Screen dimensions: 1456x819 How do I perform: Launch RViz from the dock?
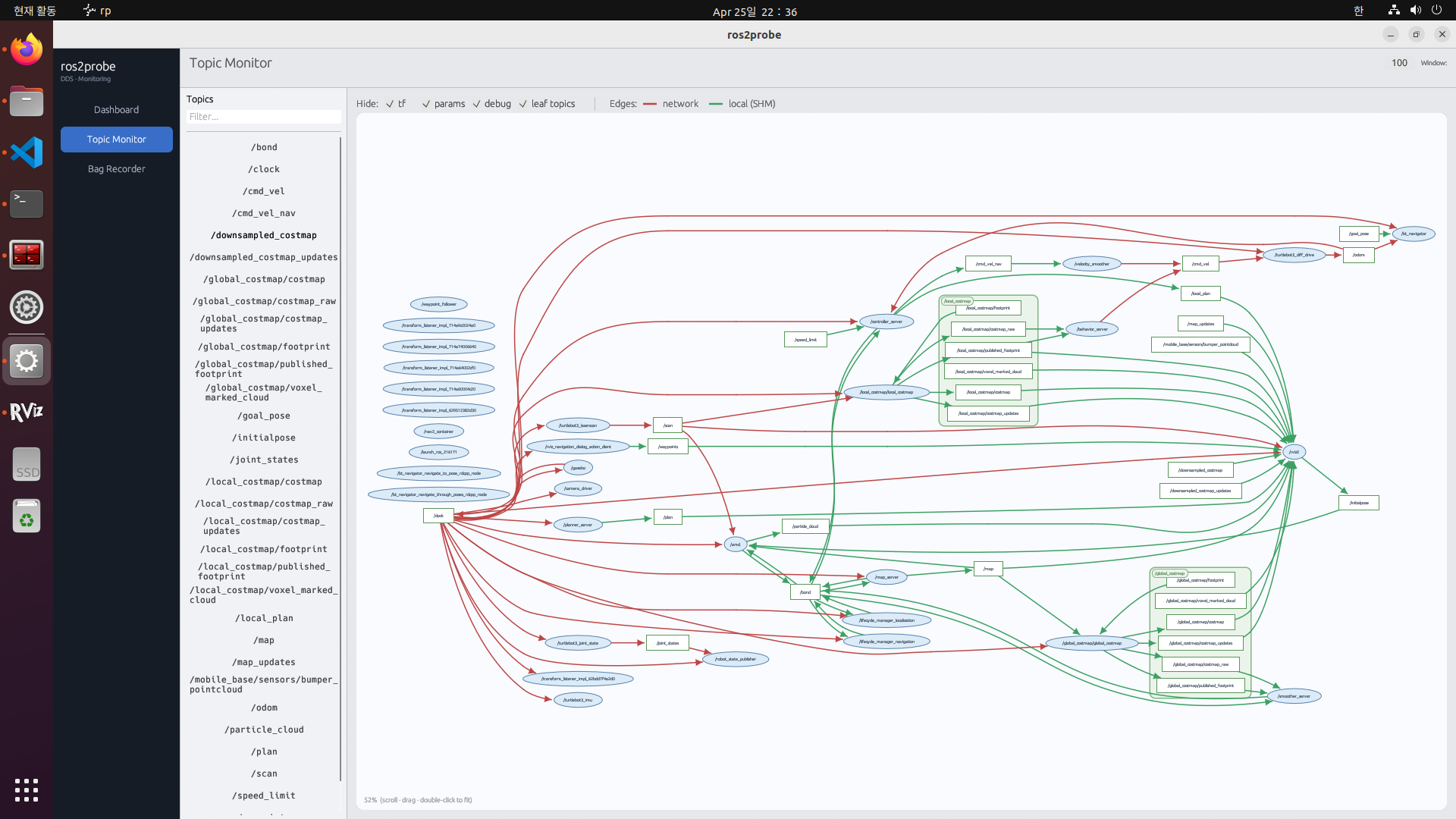click(27, 412)
